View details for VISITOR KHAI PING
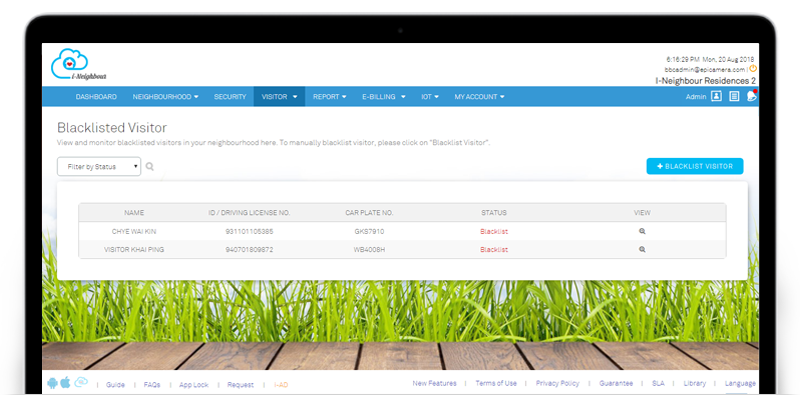The height and width of the screenshot is (395, 800). click(x=642, y=250)
